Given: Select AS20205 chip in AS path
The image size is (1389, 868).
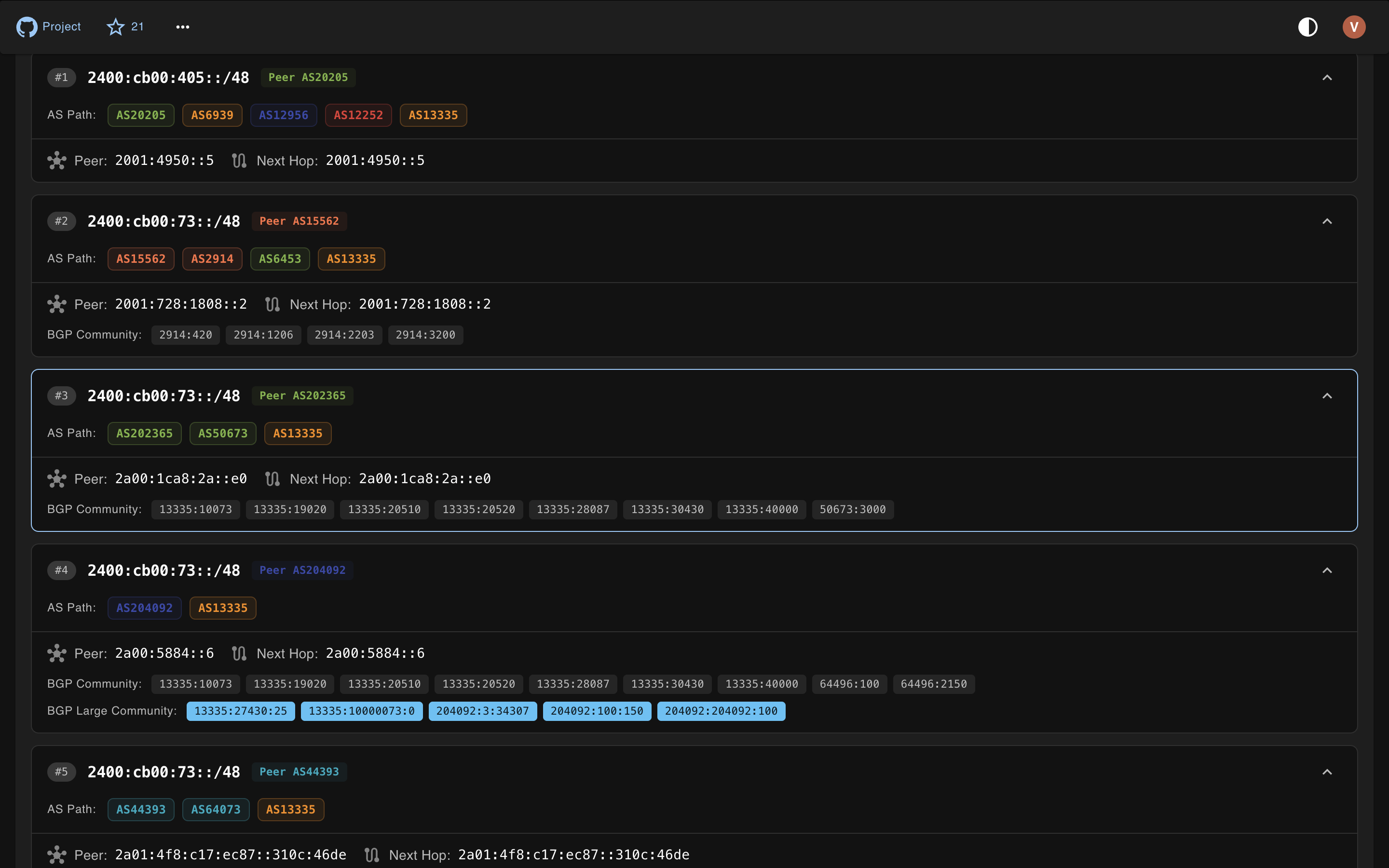Looking at the screenshot, I should 141,115.
